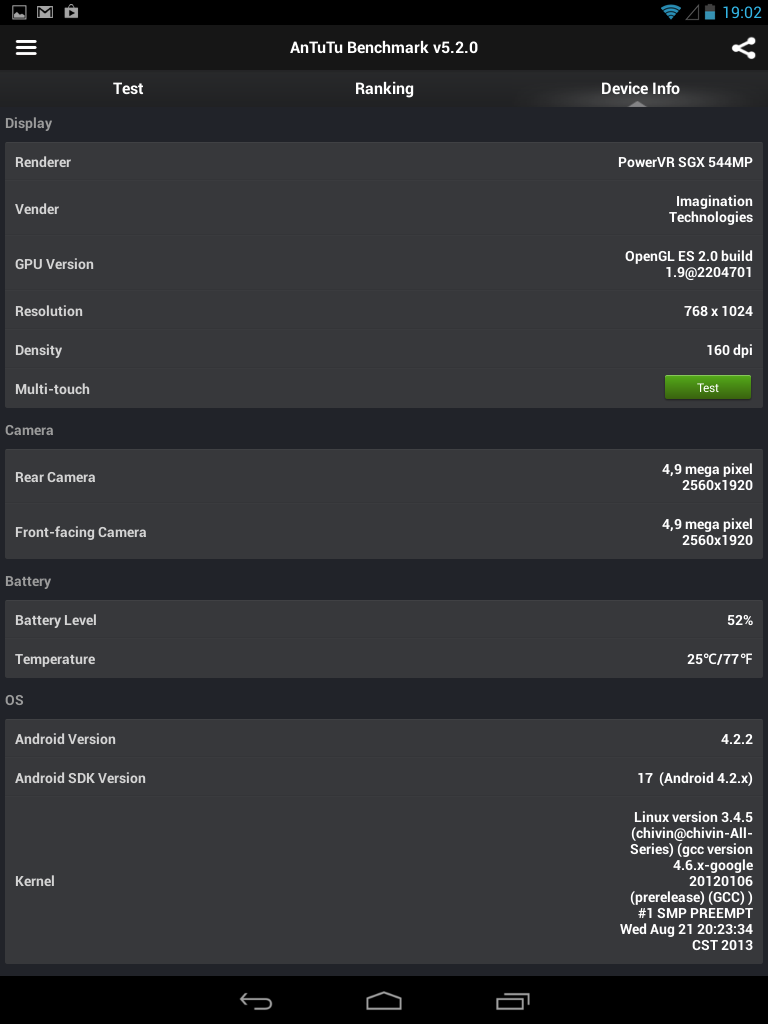Tap the Renderer row
The image size is (768, 1024).
pyautogui.click(x=384, y=162)
